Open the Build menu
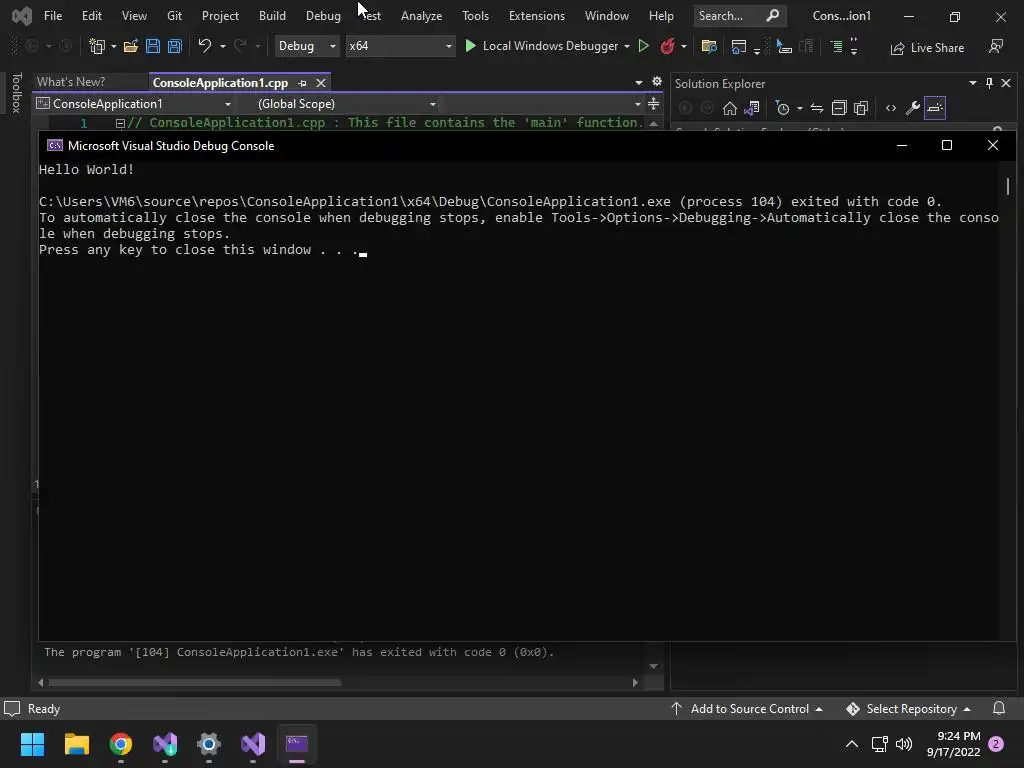Viewport: 1024px width, 768px height. point(272,16)
